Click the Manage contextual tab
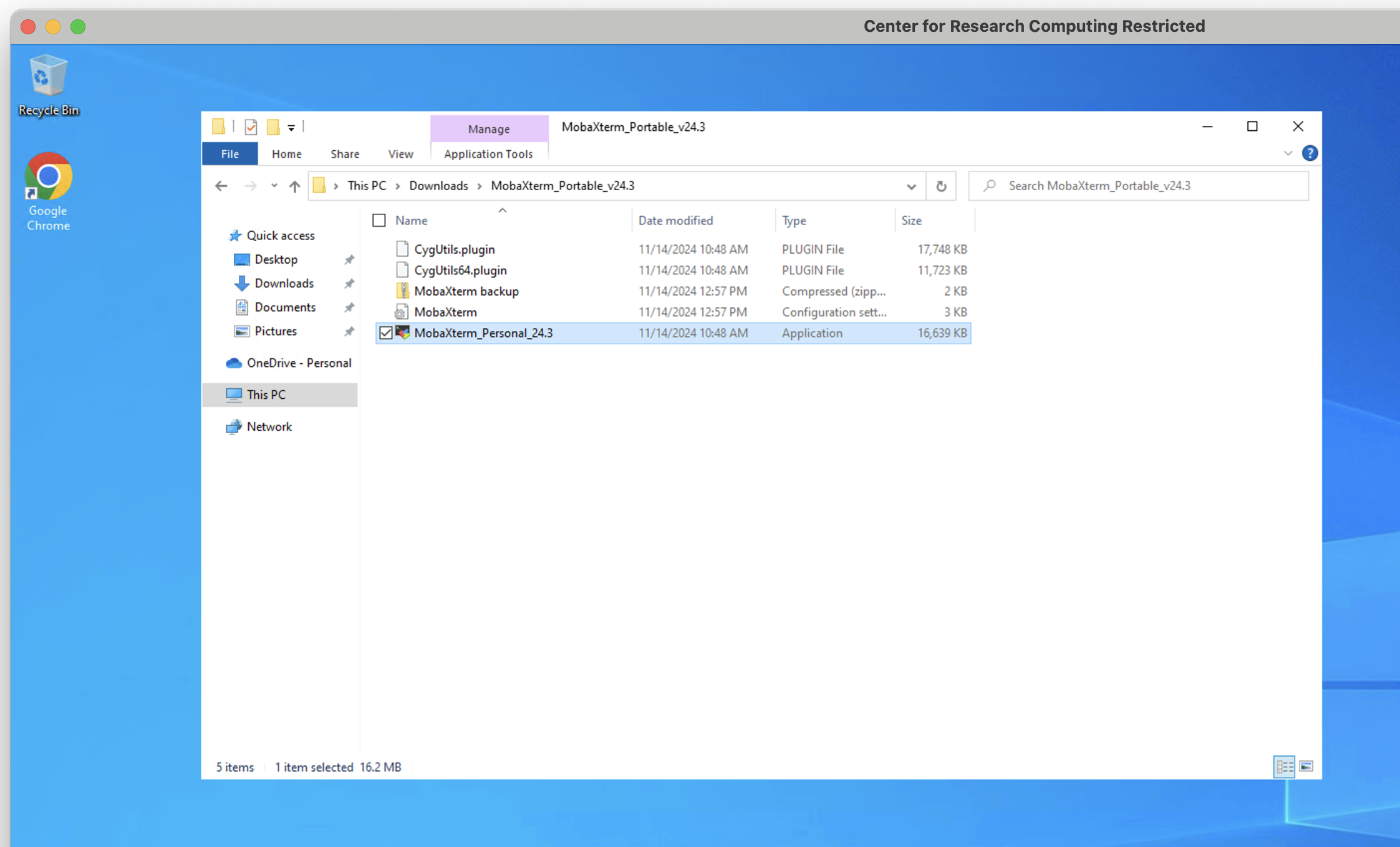1400x847 pixels. [x=489, y=129]
